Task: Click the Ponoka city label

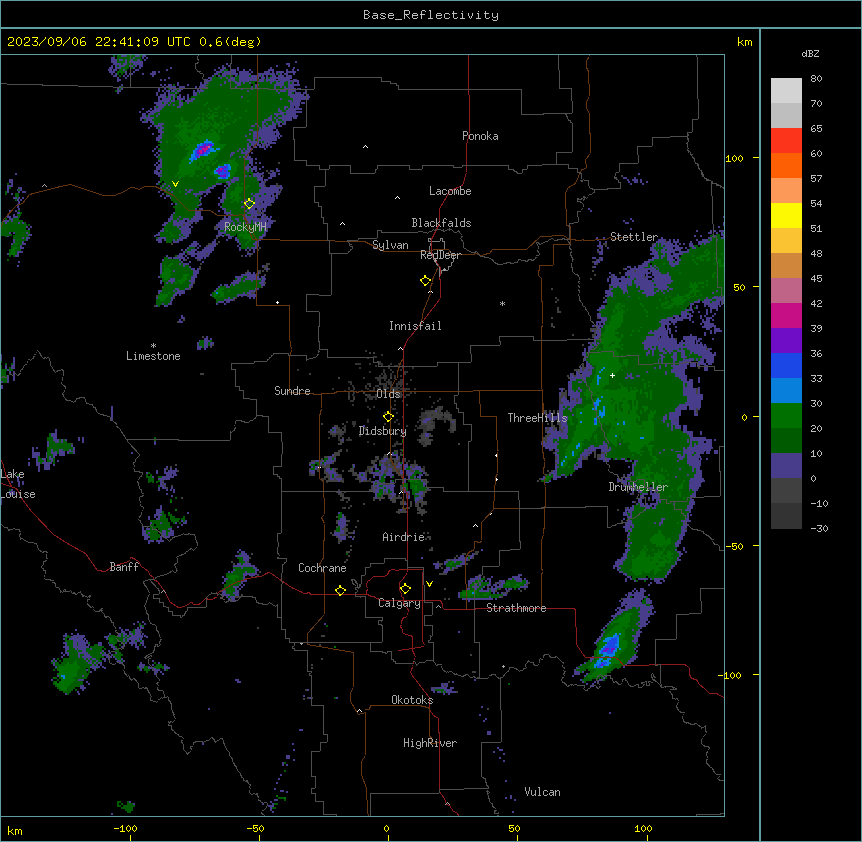Action: (480, 136)
